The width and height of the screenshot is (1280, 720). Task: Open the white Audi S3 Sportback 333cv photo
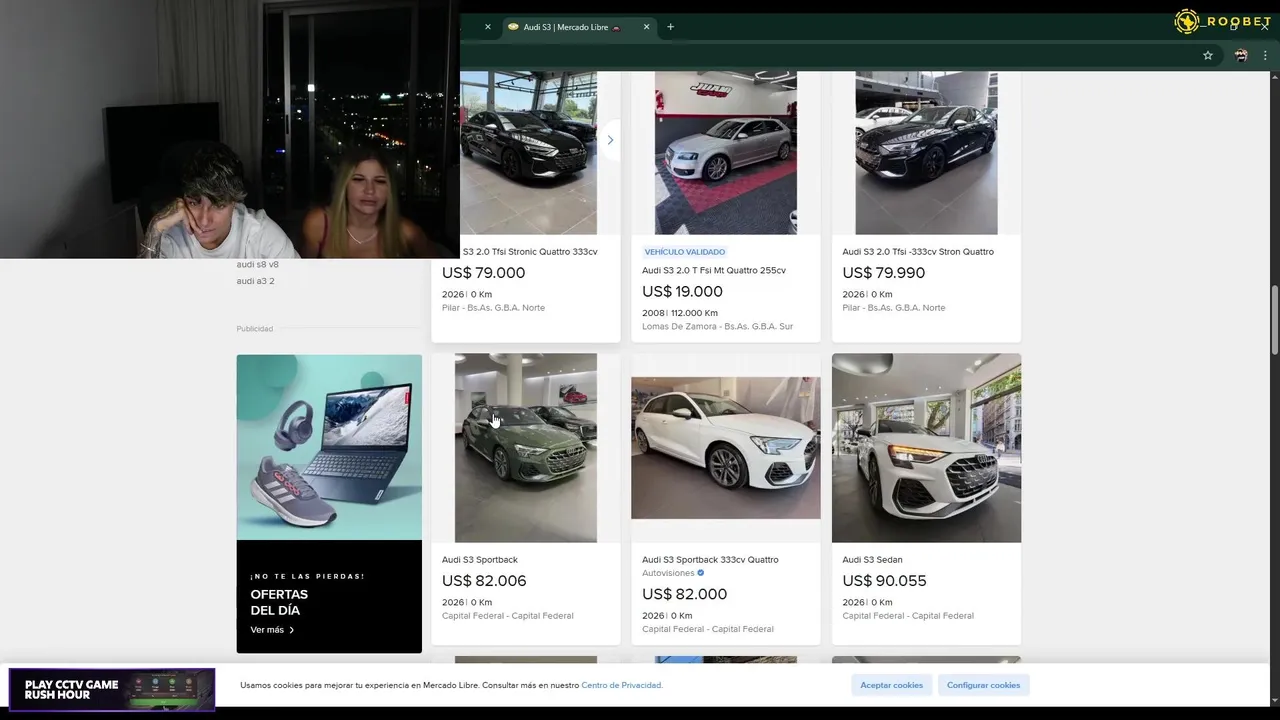pos(726,448)
